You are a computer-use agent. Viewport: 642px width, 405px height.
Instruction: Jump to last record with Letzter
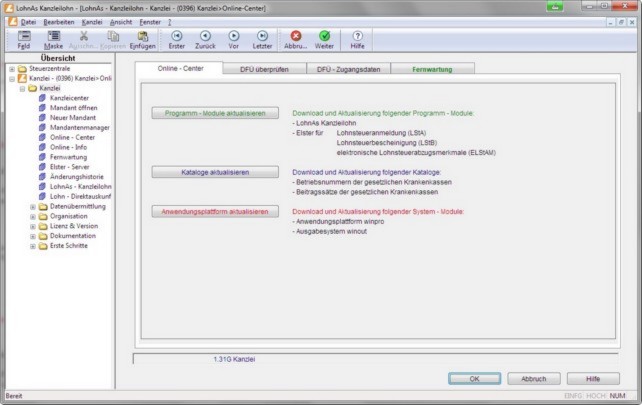(262, 40)
